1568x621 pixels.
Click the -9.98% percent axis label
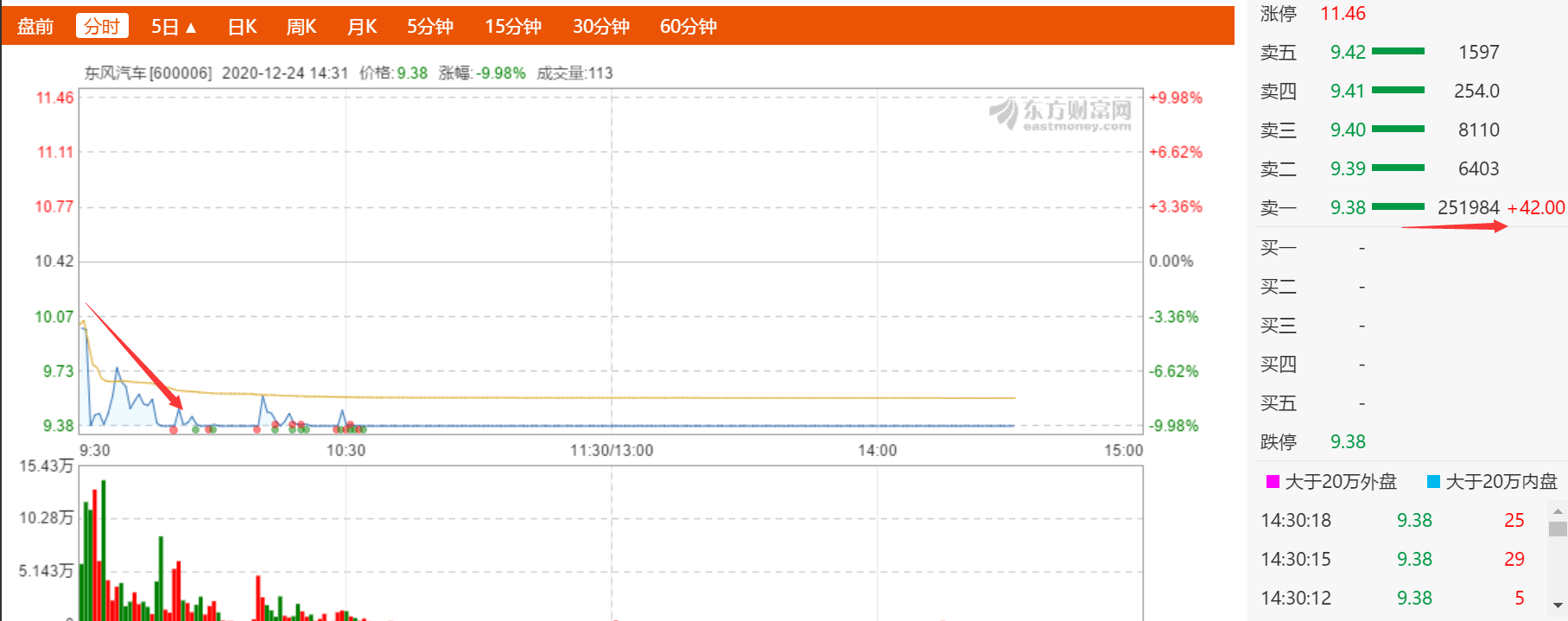tap(1173, 426)
